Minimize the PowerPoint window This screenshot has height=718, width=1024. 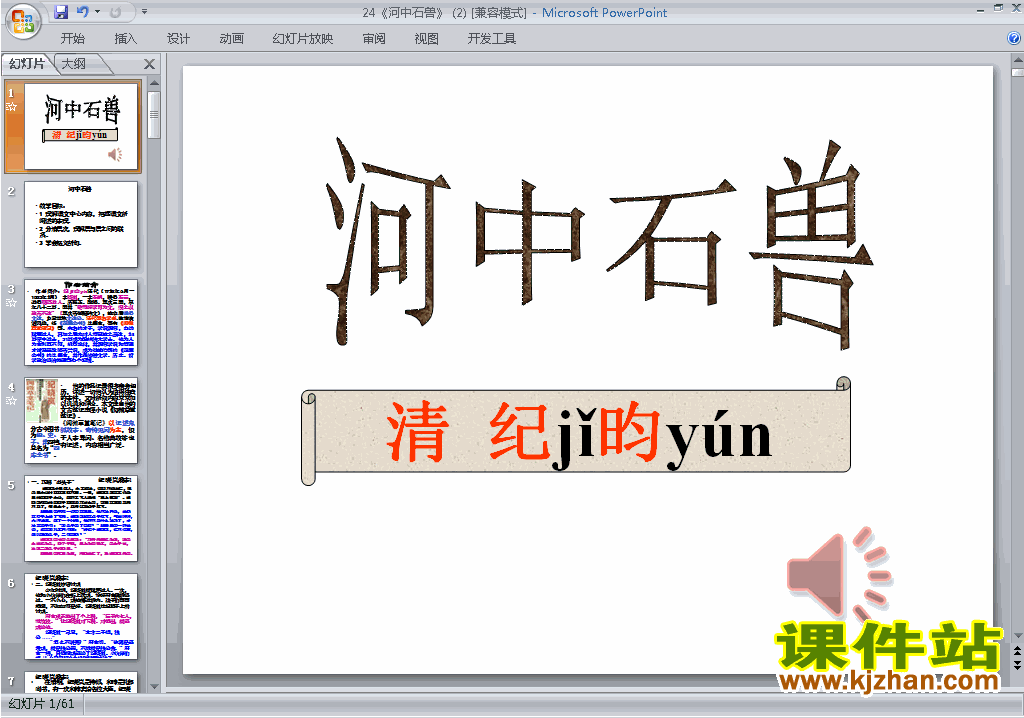click(981, 10)
